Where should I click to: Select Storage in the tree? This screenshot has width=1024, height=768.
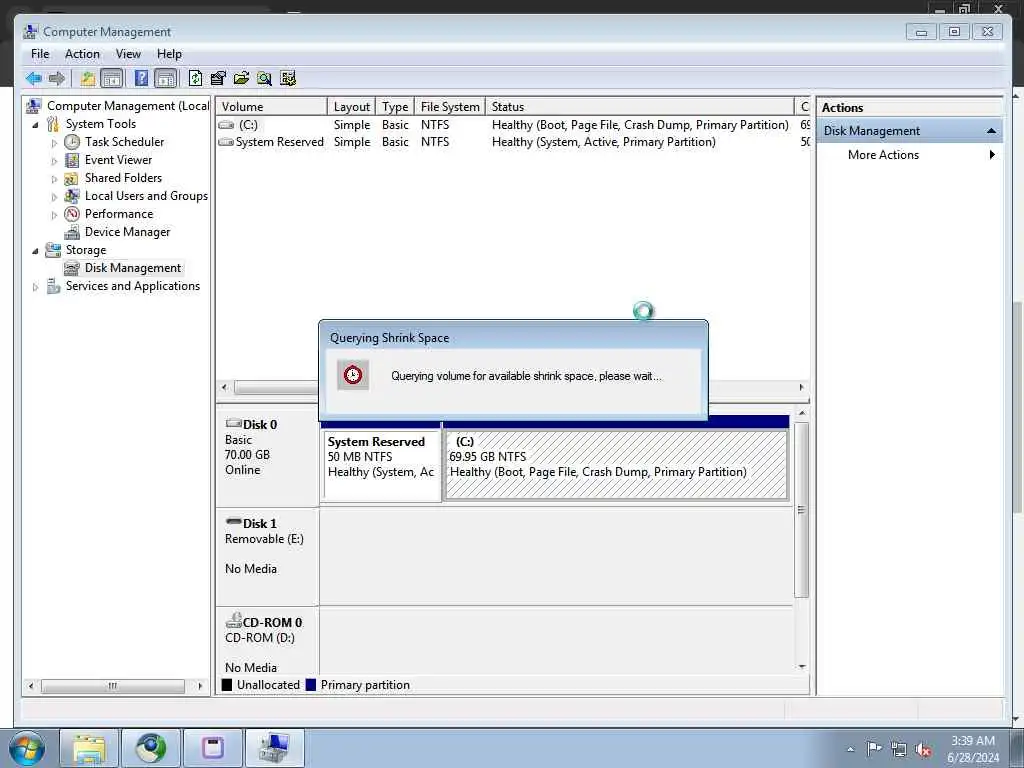[x=86, y=250]
